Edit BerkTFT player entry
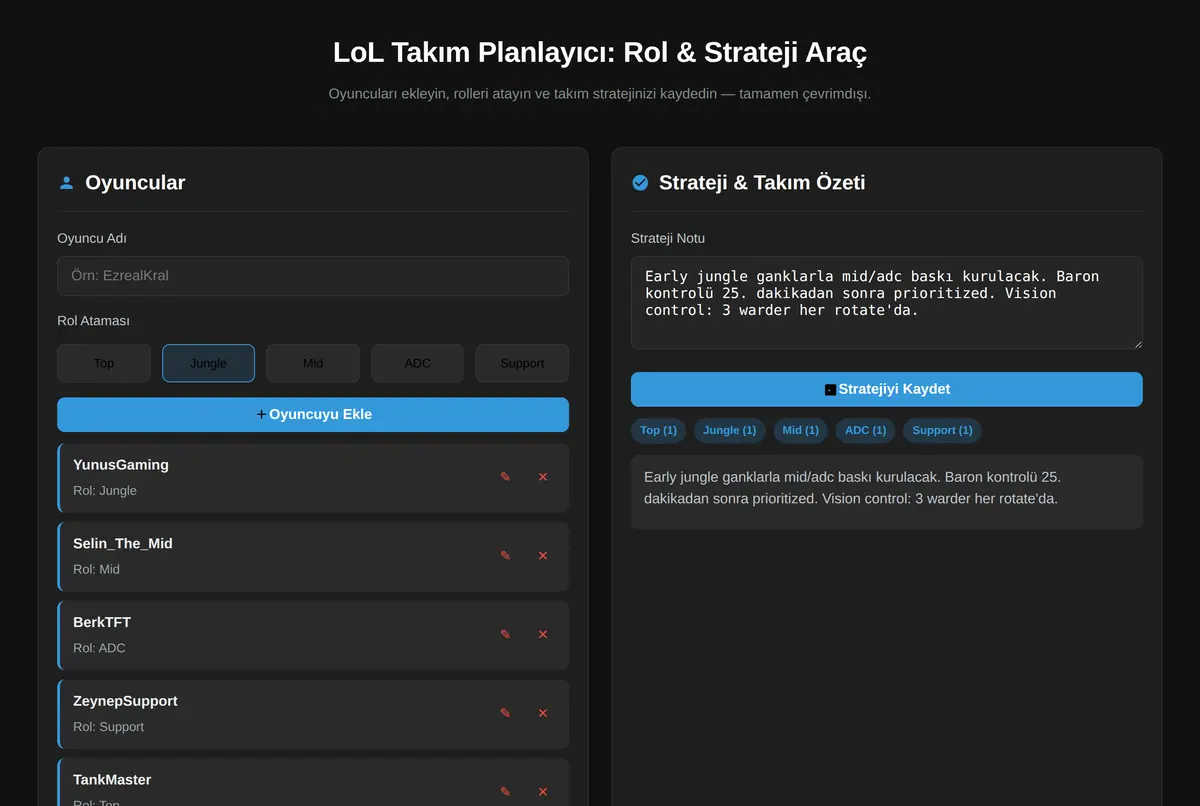Viewport: 1200px width, 806px height. 505,635
